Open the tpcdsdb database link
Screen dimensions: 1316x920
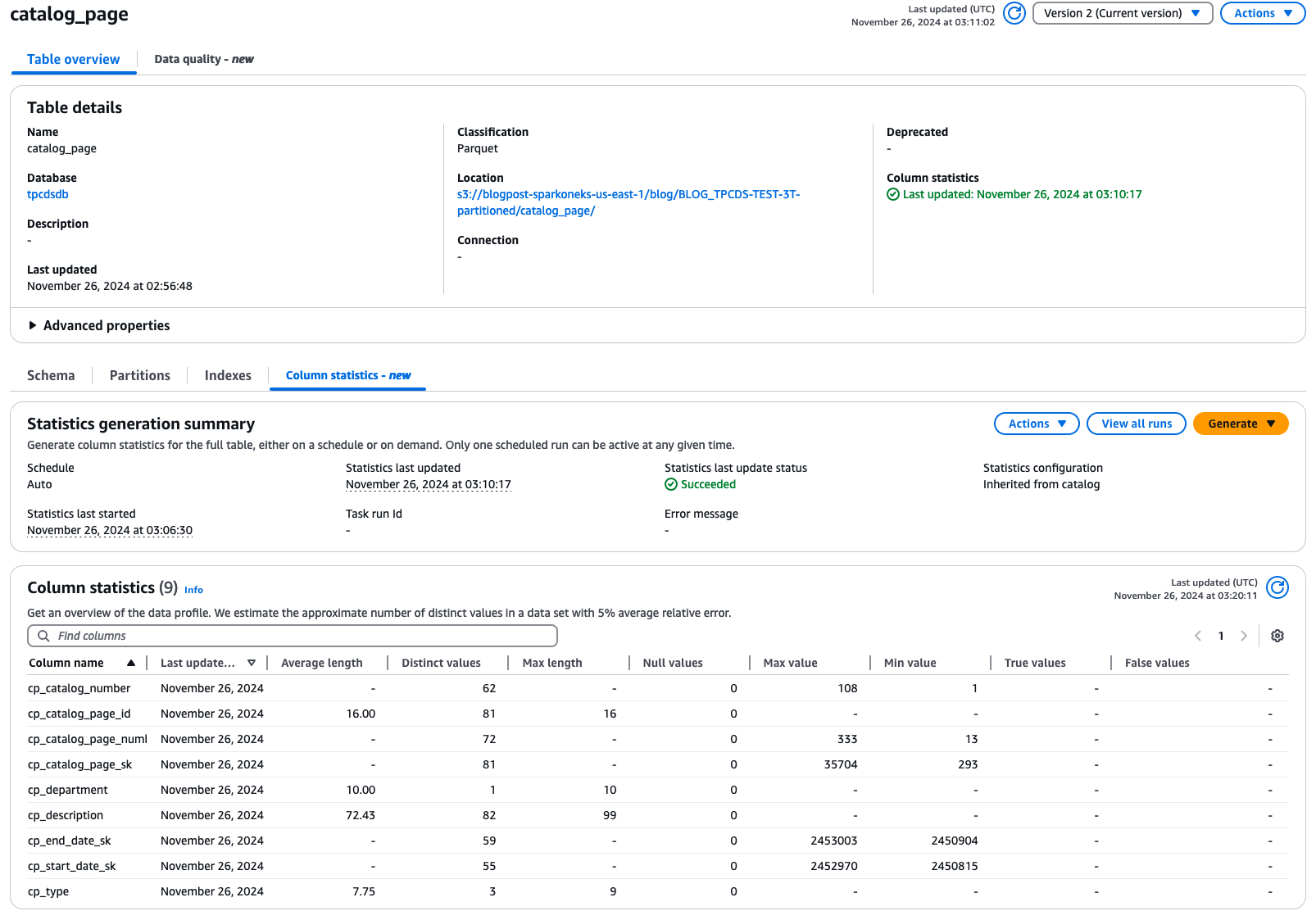tap(47, 194)
